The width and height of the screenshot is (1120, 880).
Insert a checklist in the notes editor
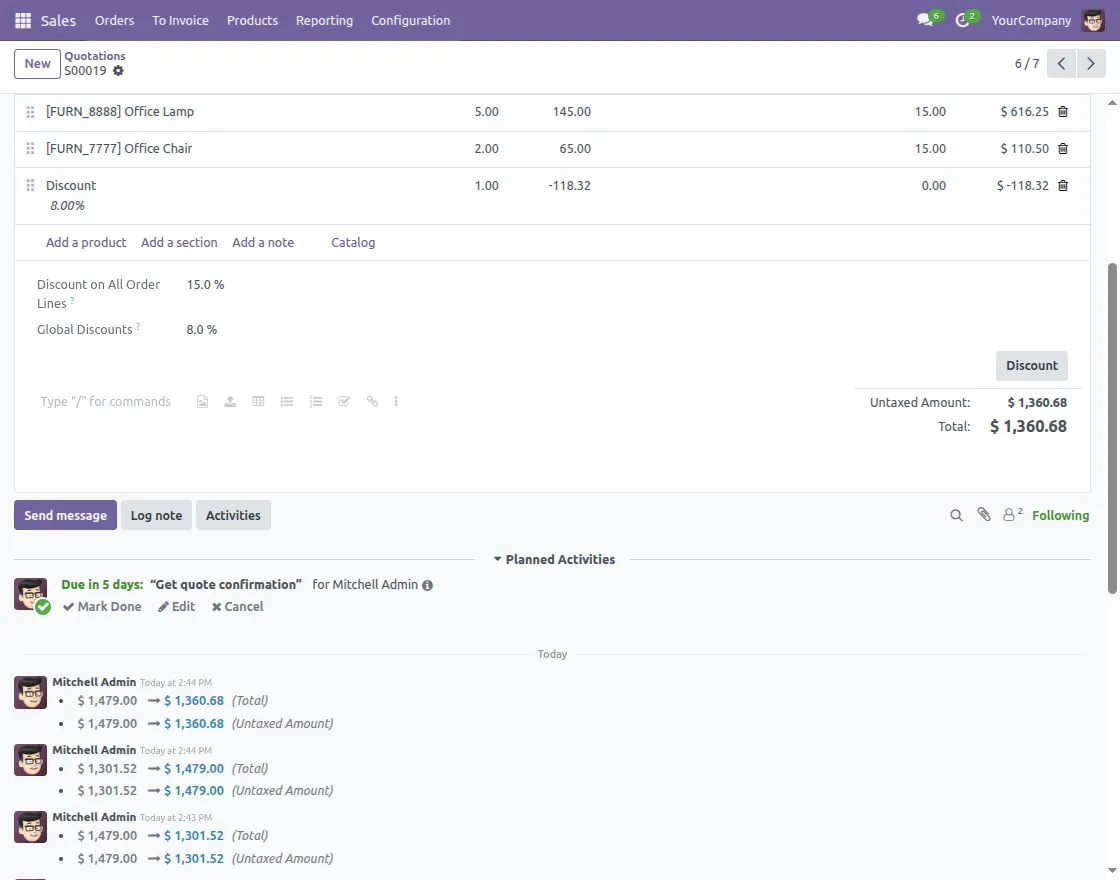(x=344, y=402)
